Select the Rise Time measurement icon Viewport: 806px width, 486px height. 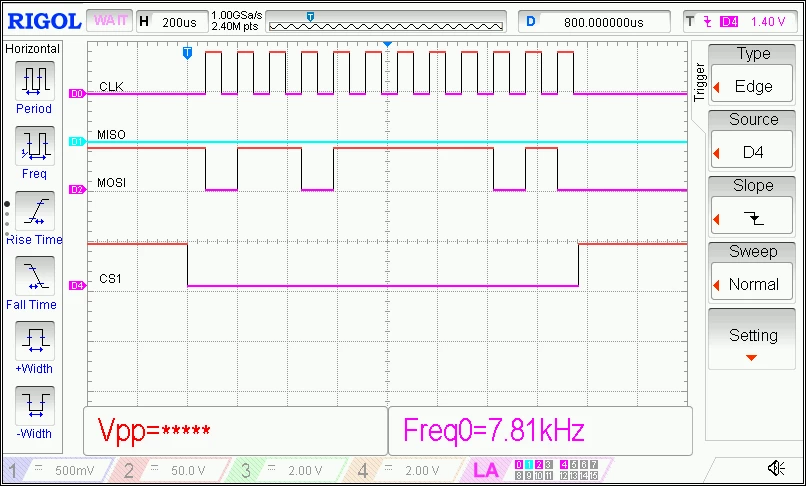click(34, 211)
